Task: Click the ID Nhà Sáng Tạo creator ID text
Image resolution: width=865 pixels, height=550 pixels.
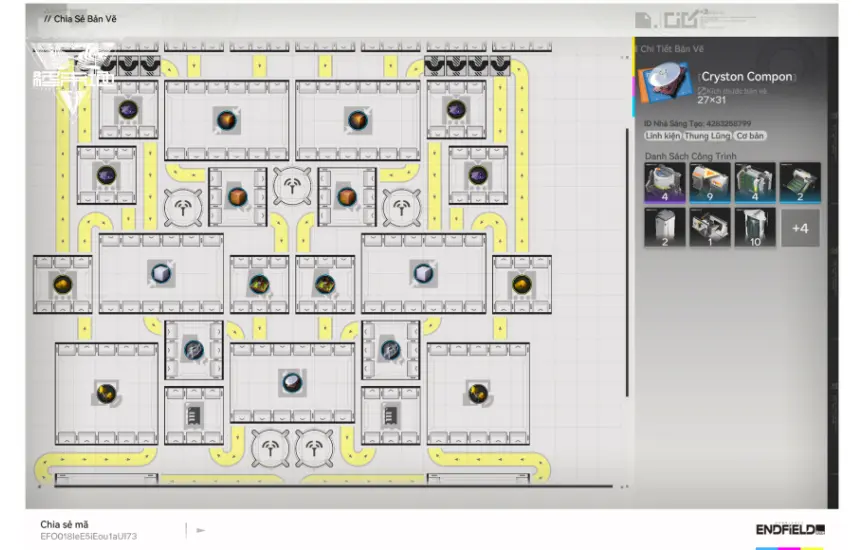Action: point(697,123)
